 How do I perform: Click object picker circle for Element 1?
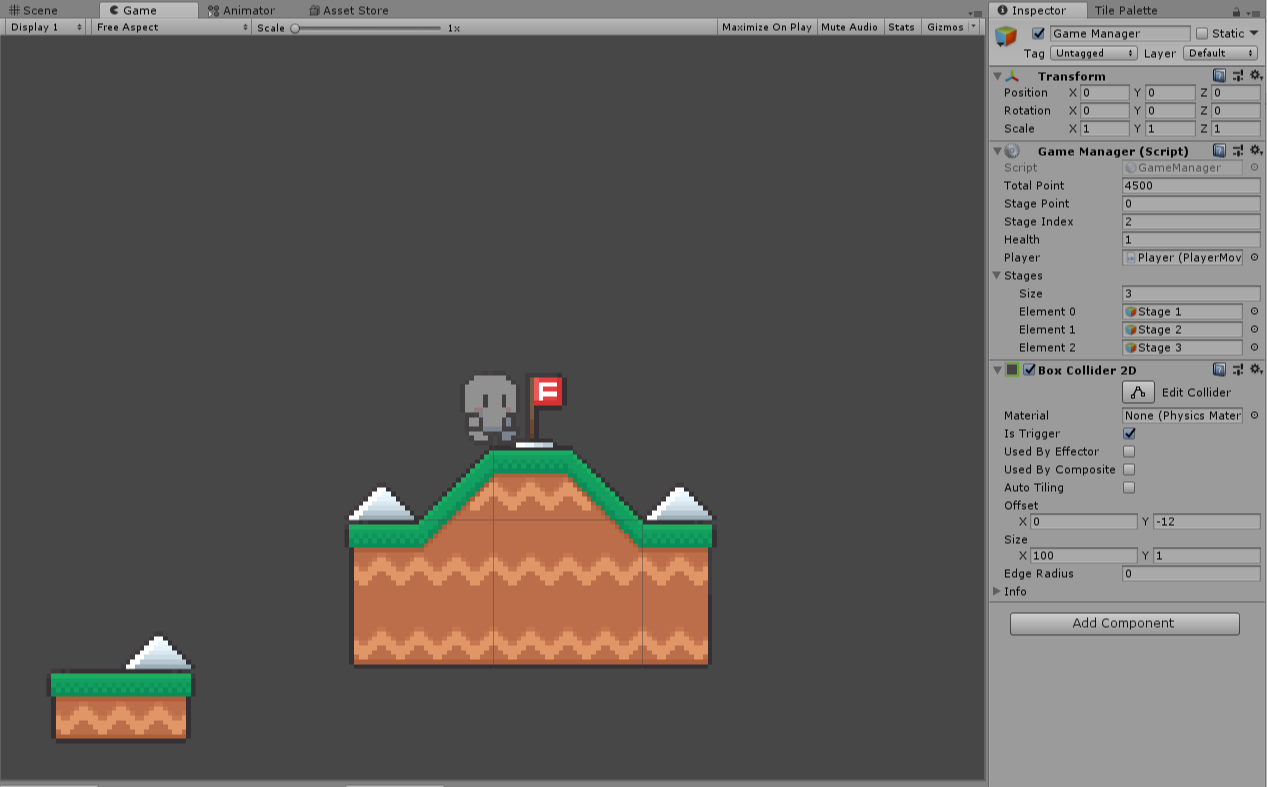pyautogui.click(x=1254, y=330)
